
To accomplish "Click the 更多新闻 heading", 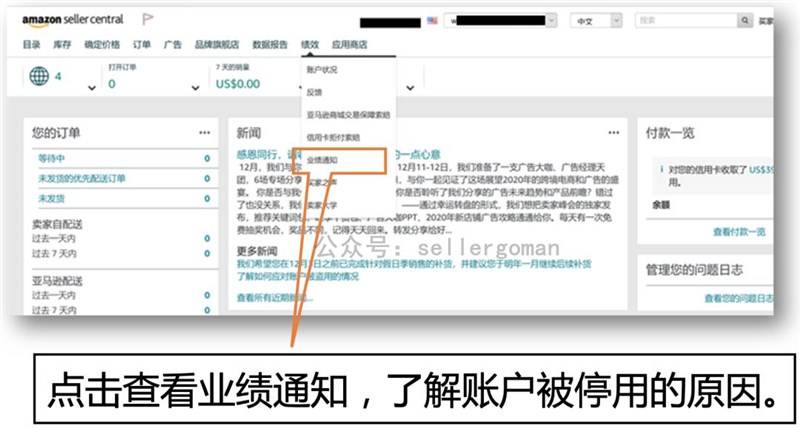I will 257,251.
